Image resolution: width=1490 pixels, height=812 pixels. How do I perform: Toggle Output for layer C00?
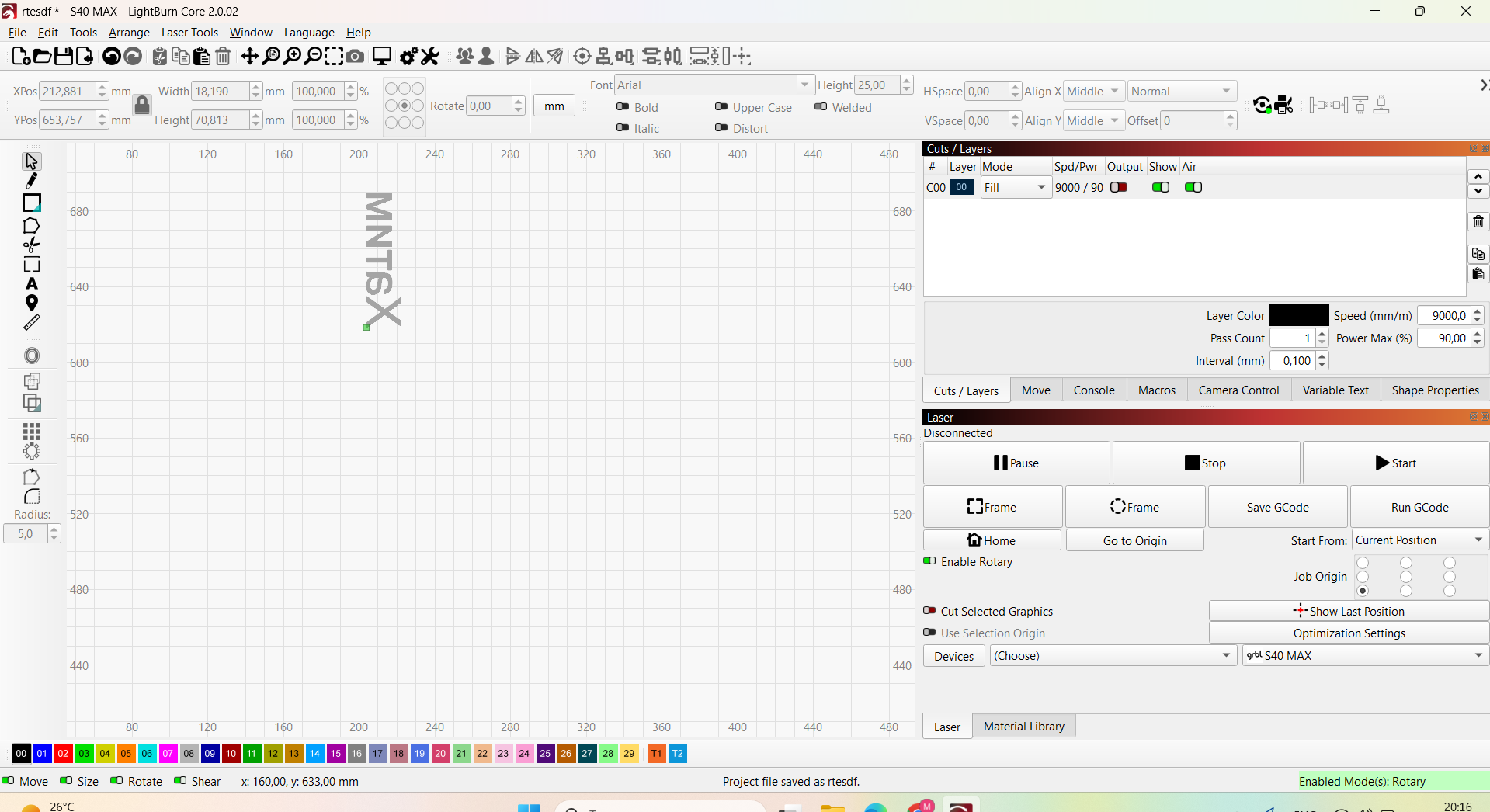pos(1119,187)
